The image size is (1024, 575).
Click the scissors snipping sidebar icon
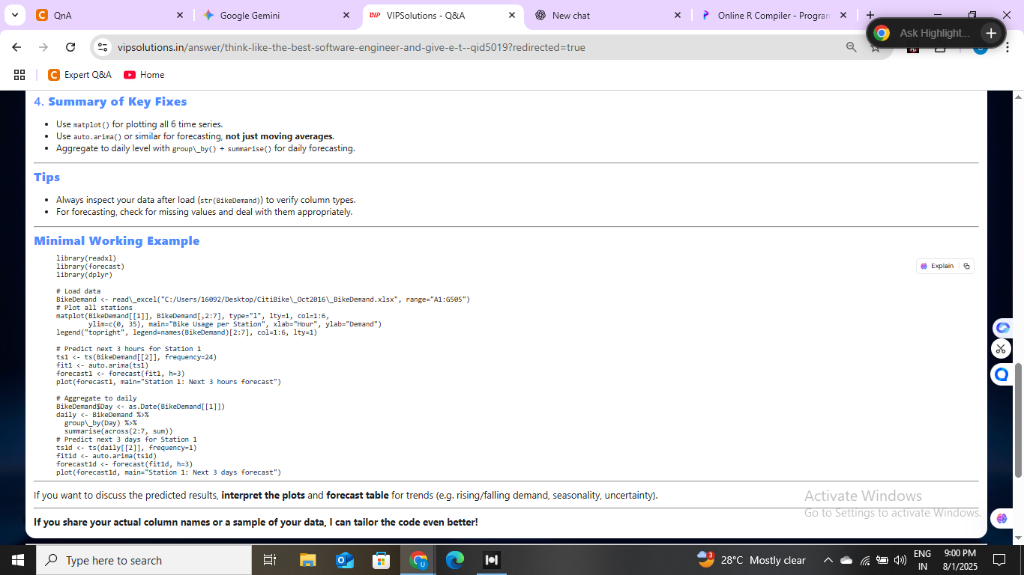(x=1001, y=349)
